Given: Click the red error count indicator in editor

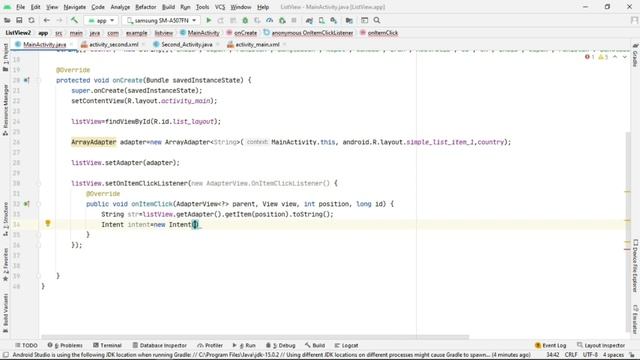Looking at the screenshot, I should [x=590, y=57].
